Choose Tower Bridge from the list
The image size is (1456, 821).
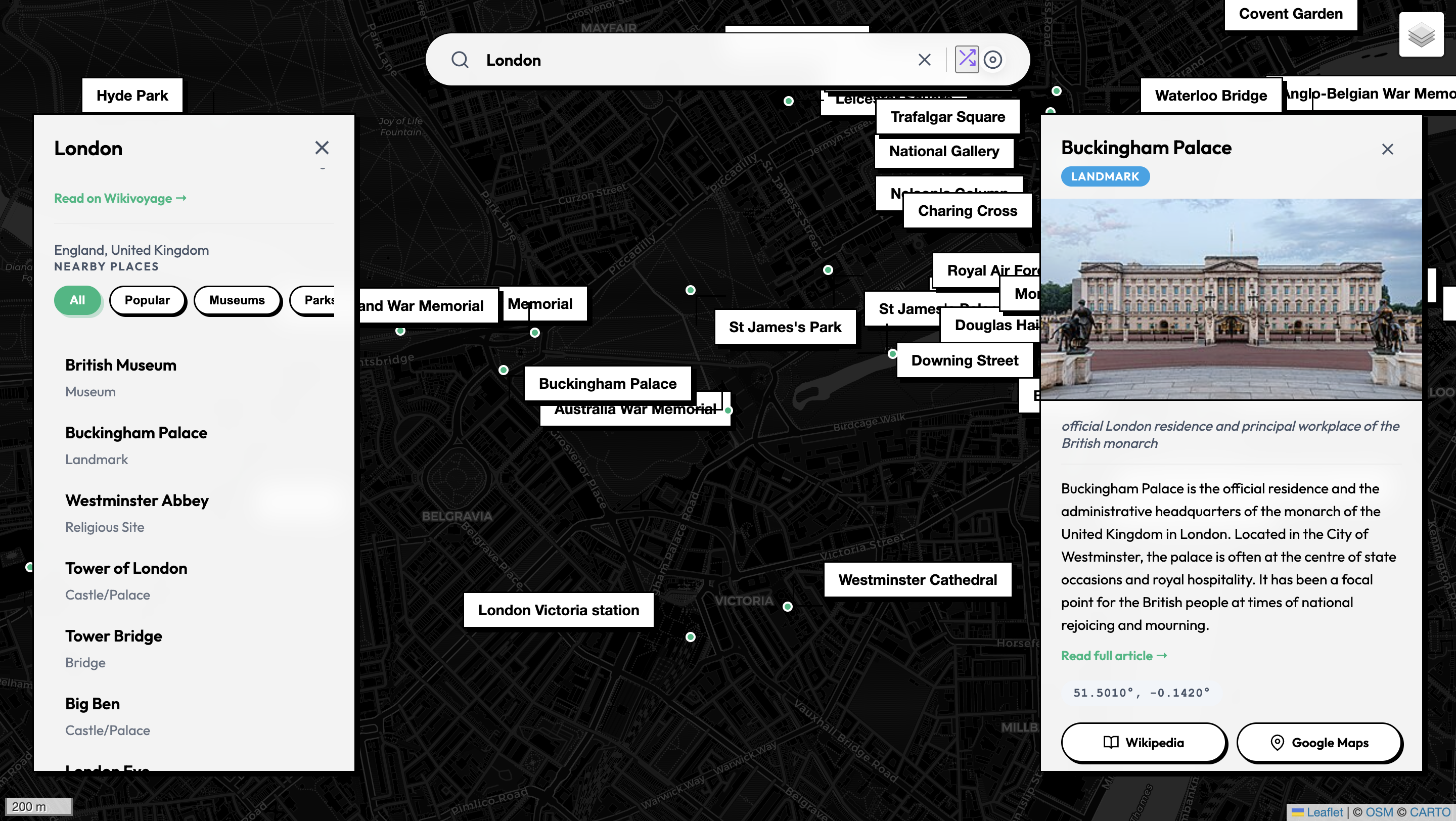click(114, 636)
